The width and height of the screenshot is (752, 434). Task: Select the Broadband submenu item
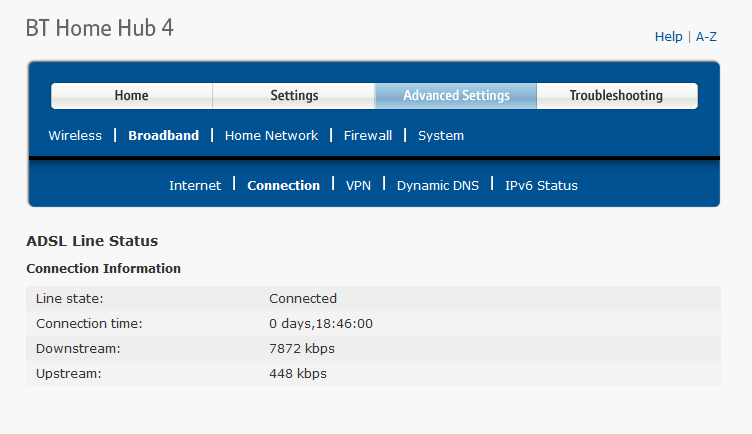pos(164,136)
